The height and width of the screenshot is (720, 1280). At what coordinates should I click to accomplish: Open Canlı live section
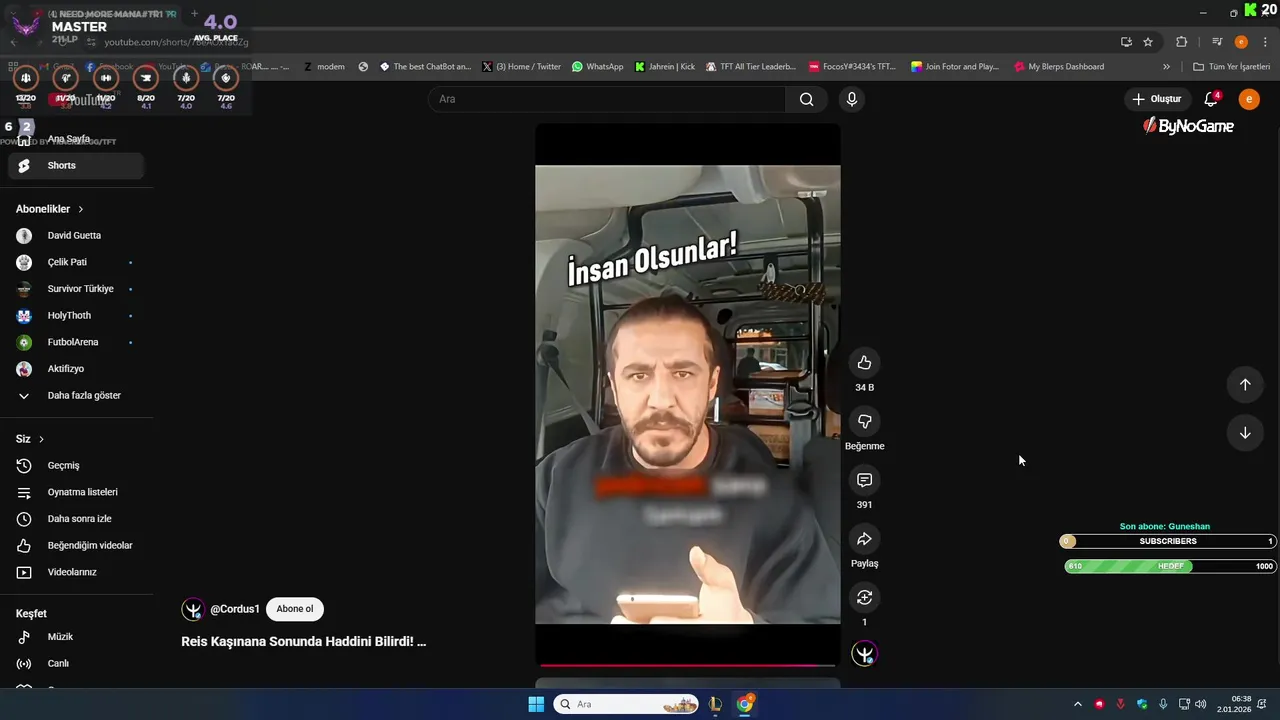point(76,663)
